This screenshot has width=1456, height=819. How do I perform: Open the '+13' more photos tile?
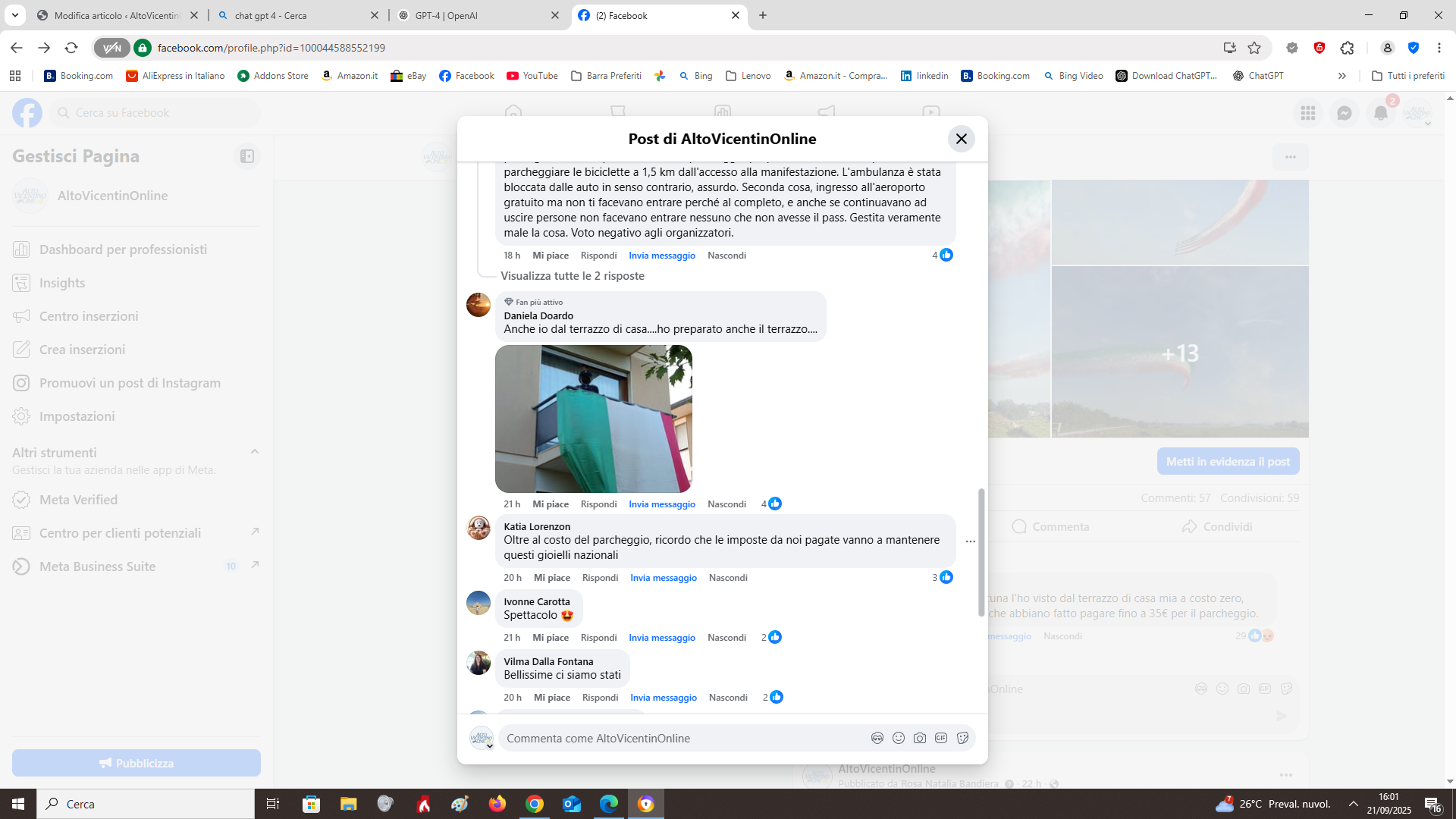coord(1180,352)
